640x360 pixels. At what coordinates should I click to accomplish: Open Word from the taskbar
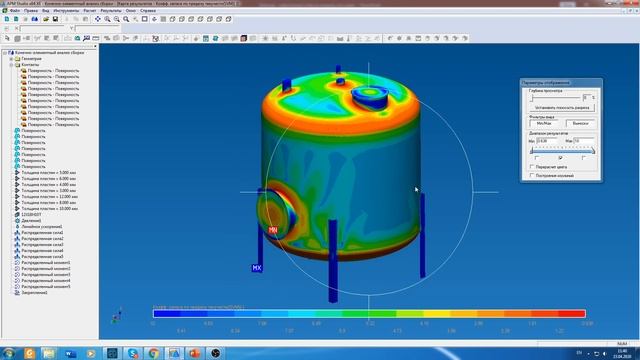click(70, 353)
